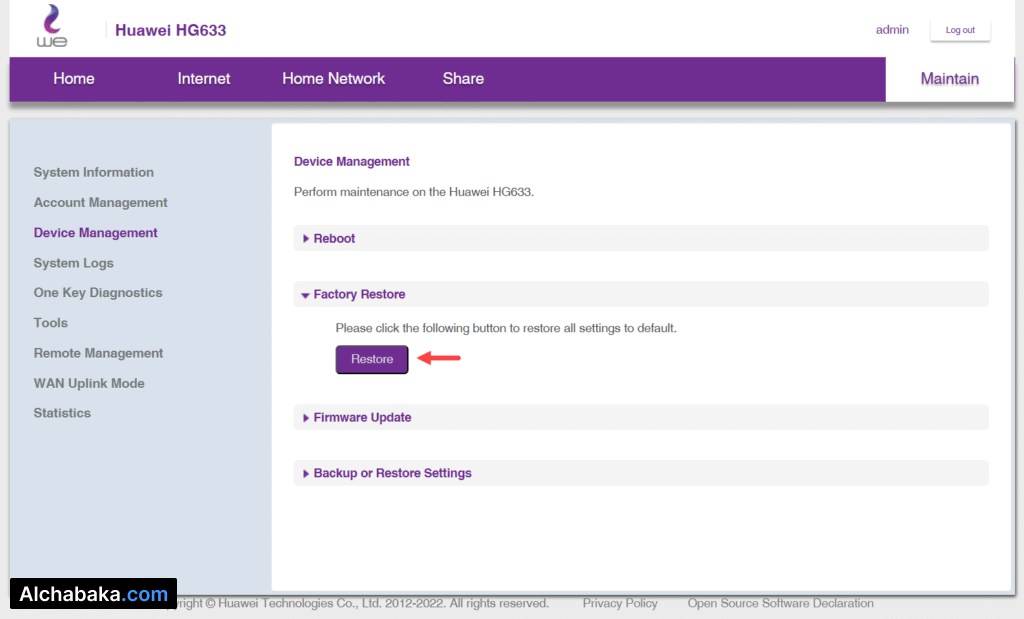
Task: Open System Information in sidebar
Action: [x=94, y=173]
